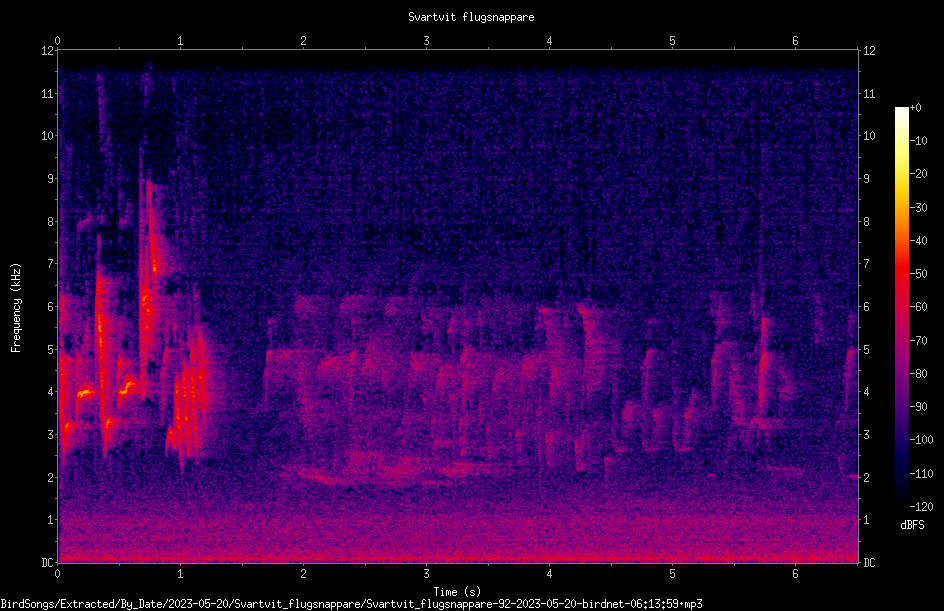The width and height of the screenshot is (944, 611).
Task: Click the 3 second mark on the bottom time axis
Action: coord(426,574)
